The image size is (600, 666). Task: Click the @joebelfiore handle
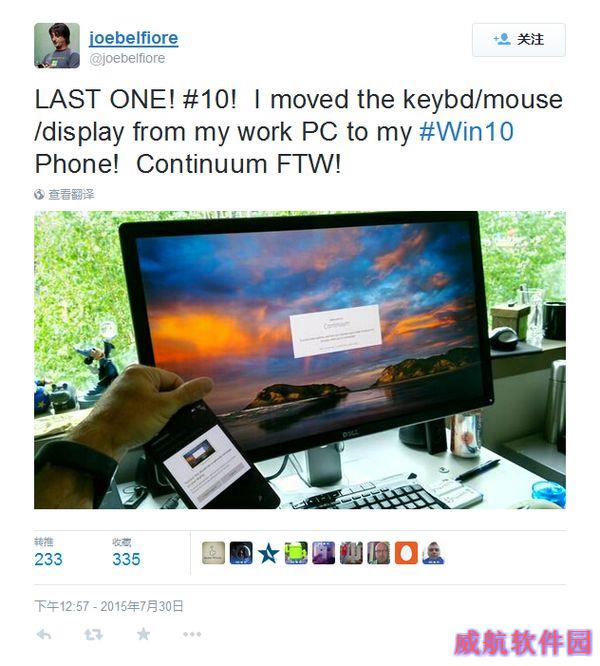127,58
